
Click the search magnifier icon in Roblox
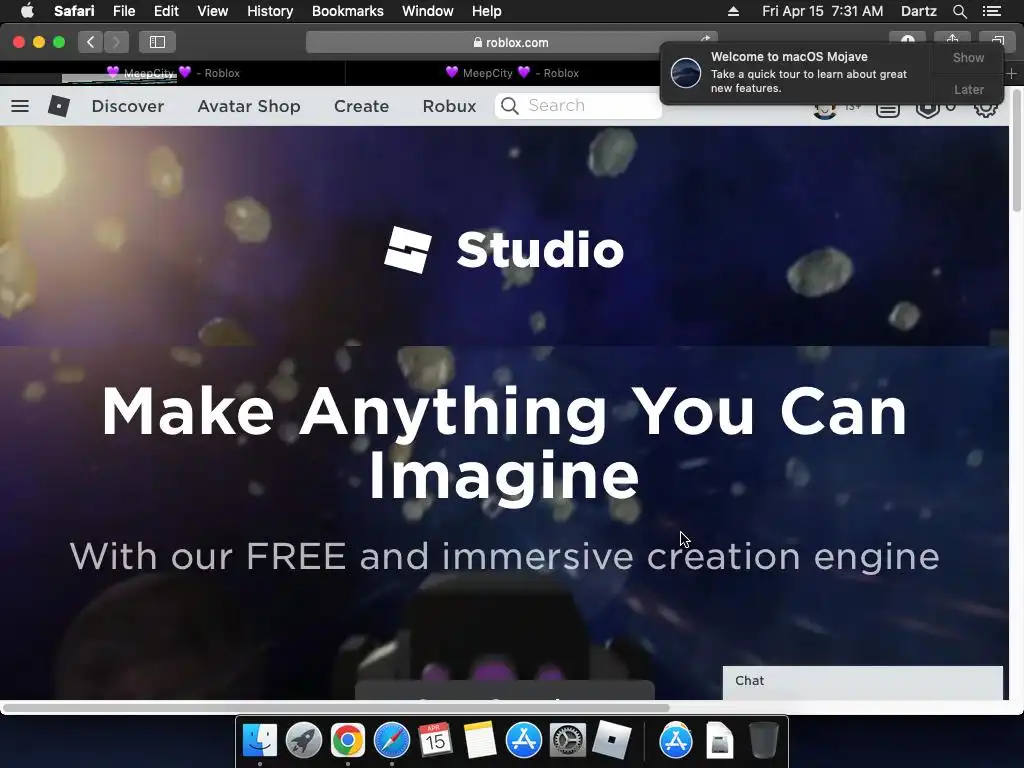click(510, 106)
